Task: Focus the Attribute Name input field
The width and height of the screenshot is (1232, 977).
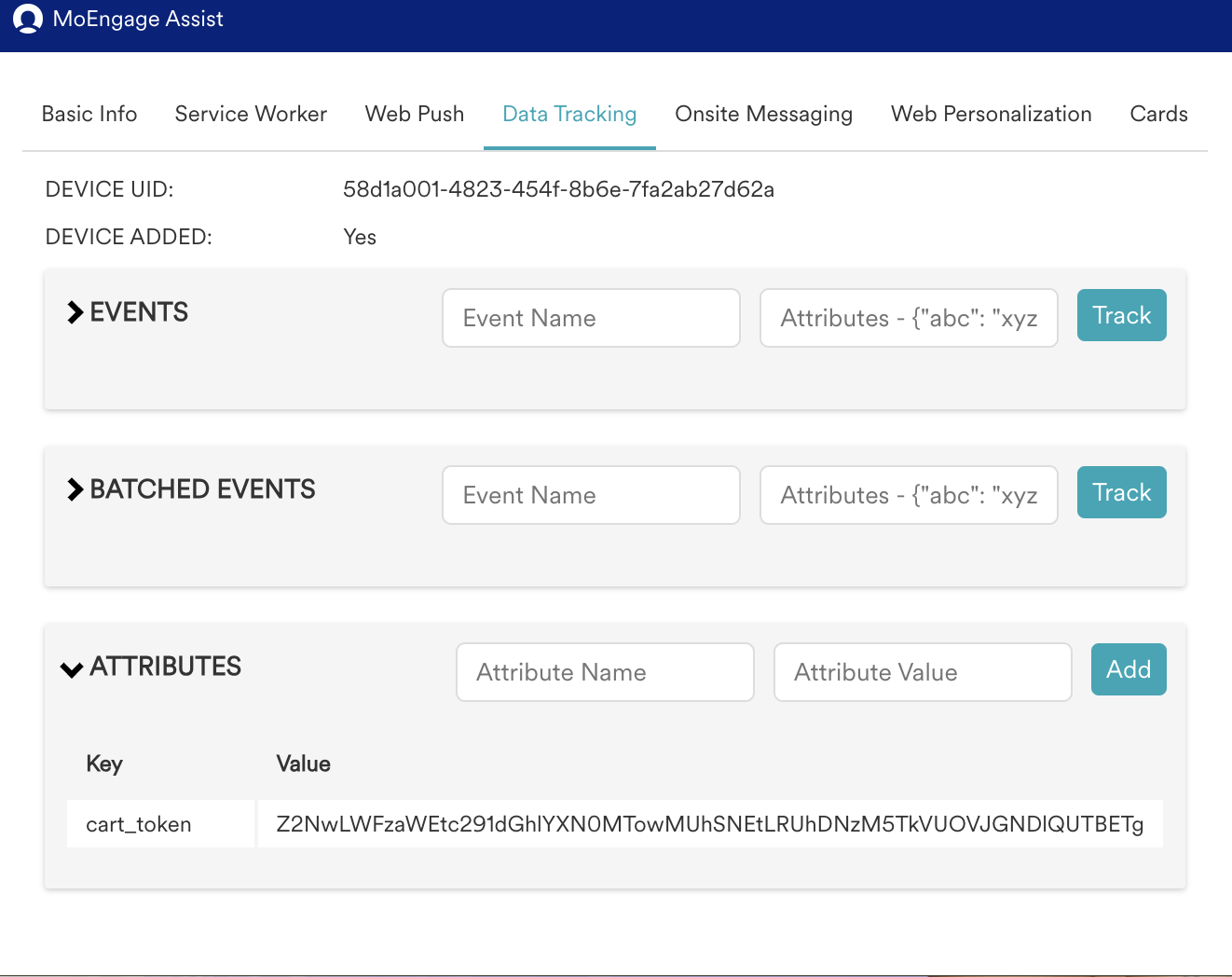Action: tap(605, 672)
